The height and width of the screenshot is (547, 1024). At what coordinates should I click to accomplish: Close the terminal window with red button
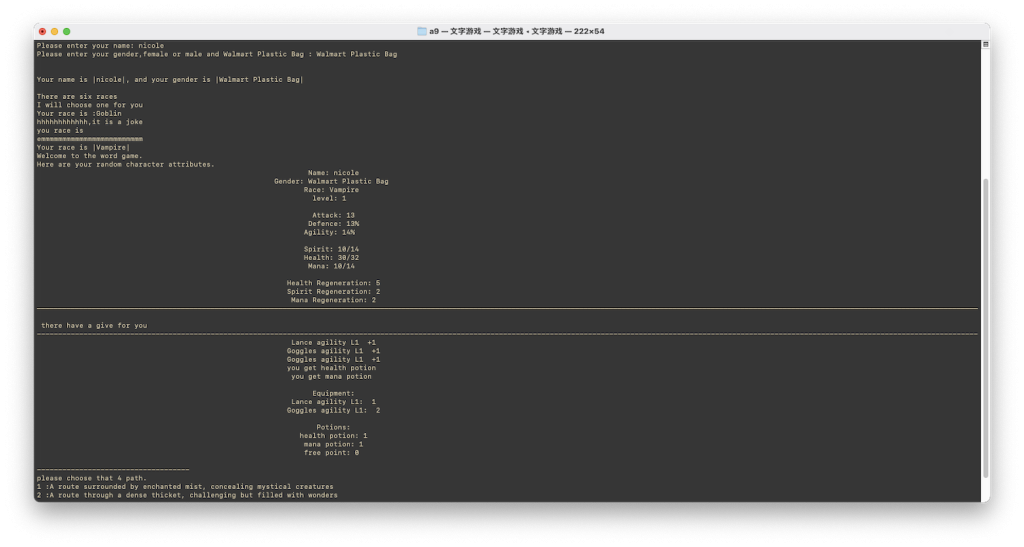tap(42, 31)
